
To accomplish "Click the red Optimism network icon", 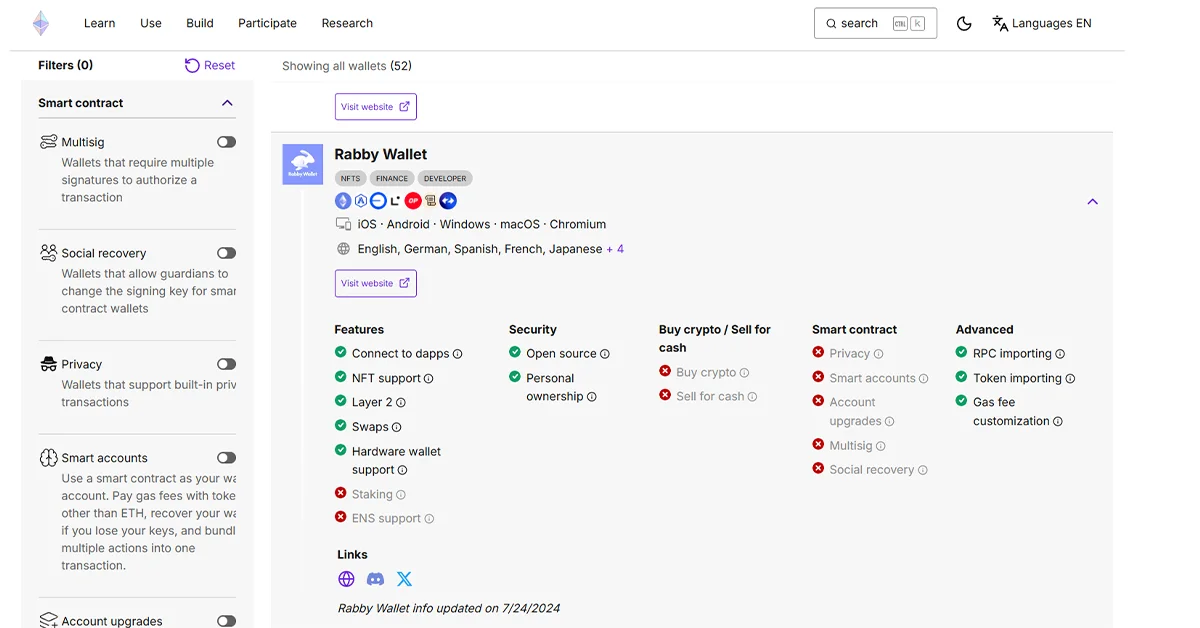I will click(x=413, y=201).
